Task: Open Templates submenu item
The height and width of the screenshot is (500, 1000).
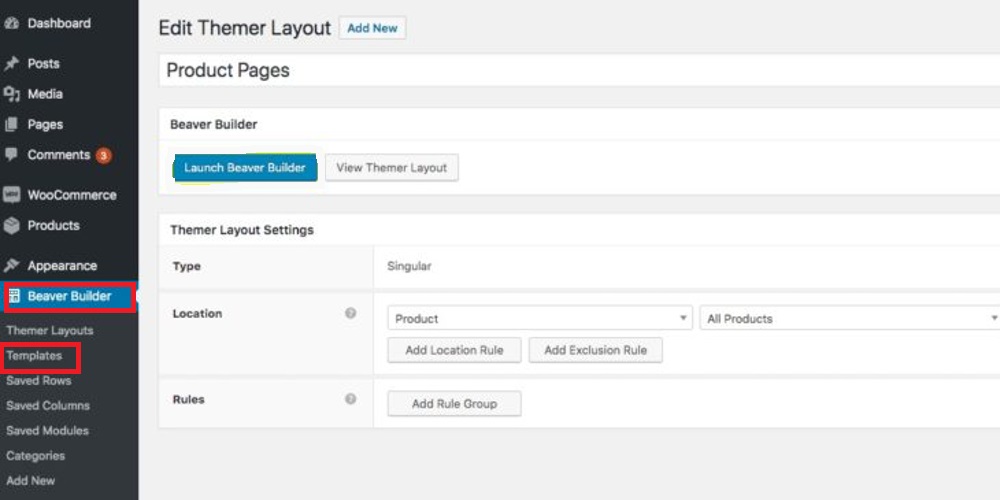Action: pyautogui.click(x=34, y=356)
